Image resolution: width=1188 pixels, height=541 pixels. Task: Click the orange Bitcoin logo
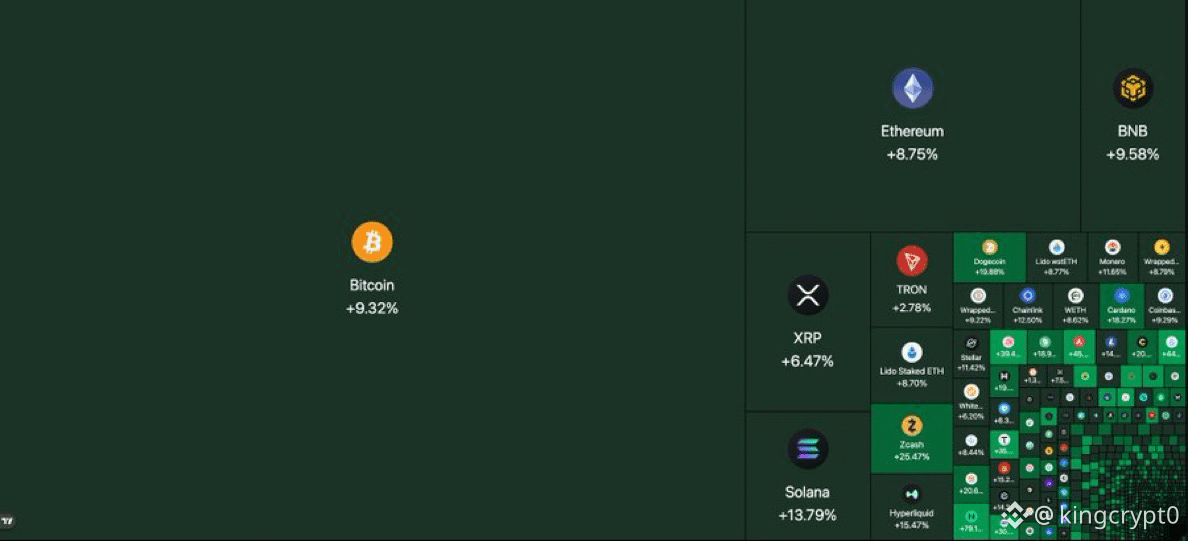[372, 242]
